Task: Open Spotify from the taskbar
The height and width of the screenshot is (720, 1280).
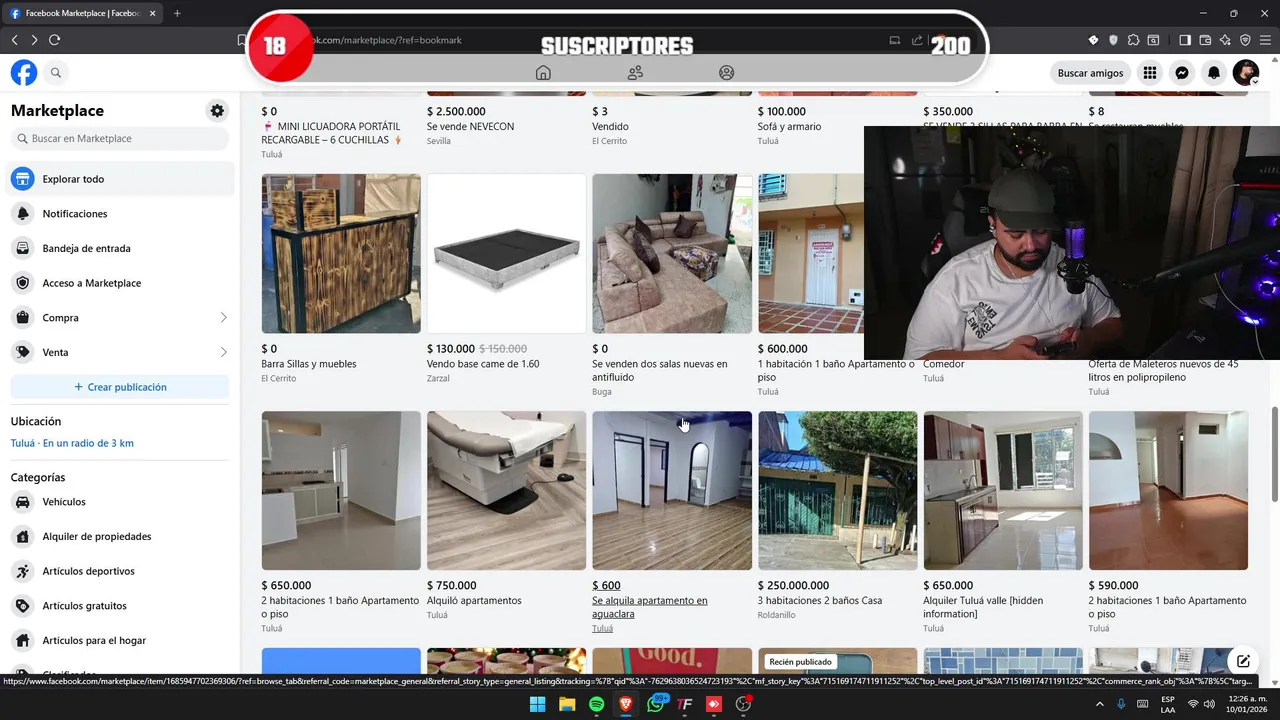Action: click(596, 704)
